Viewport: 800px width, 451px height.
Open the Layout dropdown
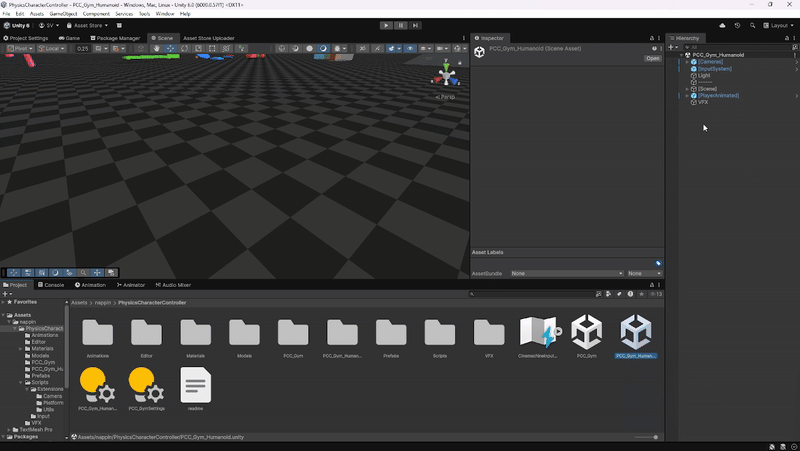[x=777, y=25]
